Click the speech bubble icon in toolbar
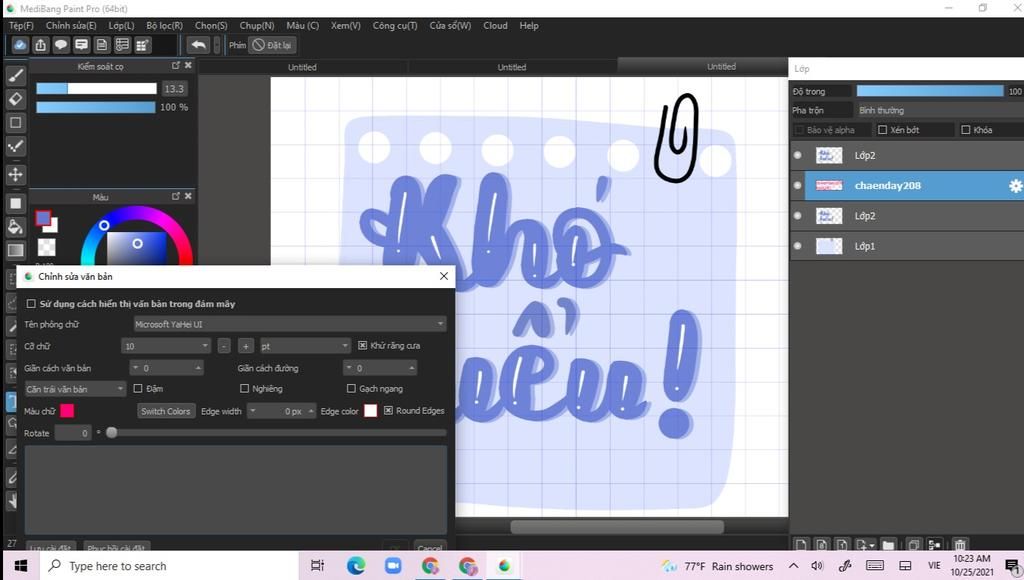The image size is (1024, 580). point(61,45)
